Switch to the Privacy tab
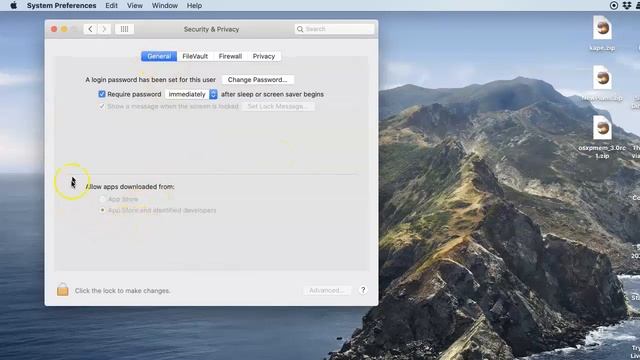Screen dimensions: 640x360 [264, 56]
